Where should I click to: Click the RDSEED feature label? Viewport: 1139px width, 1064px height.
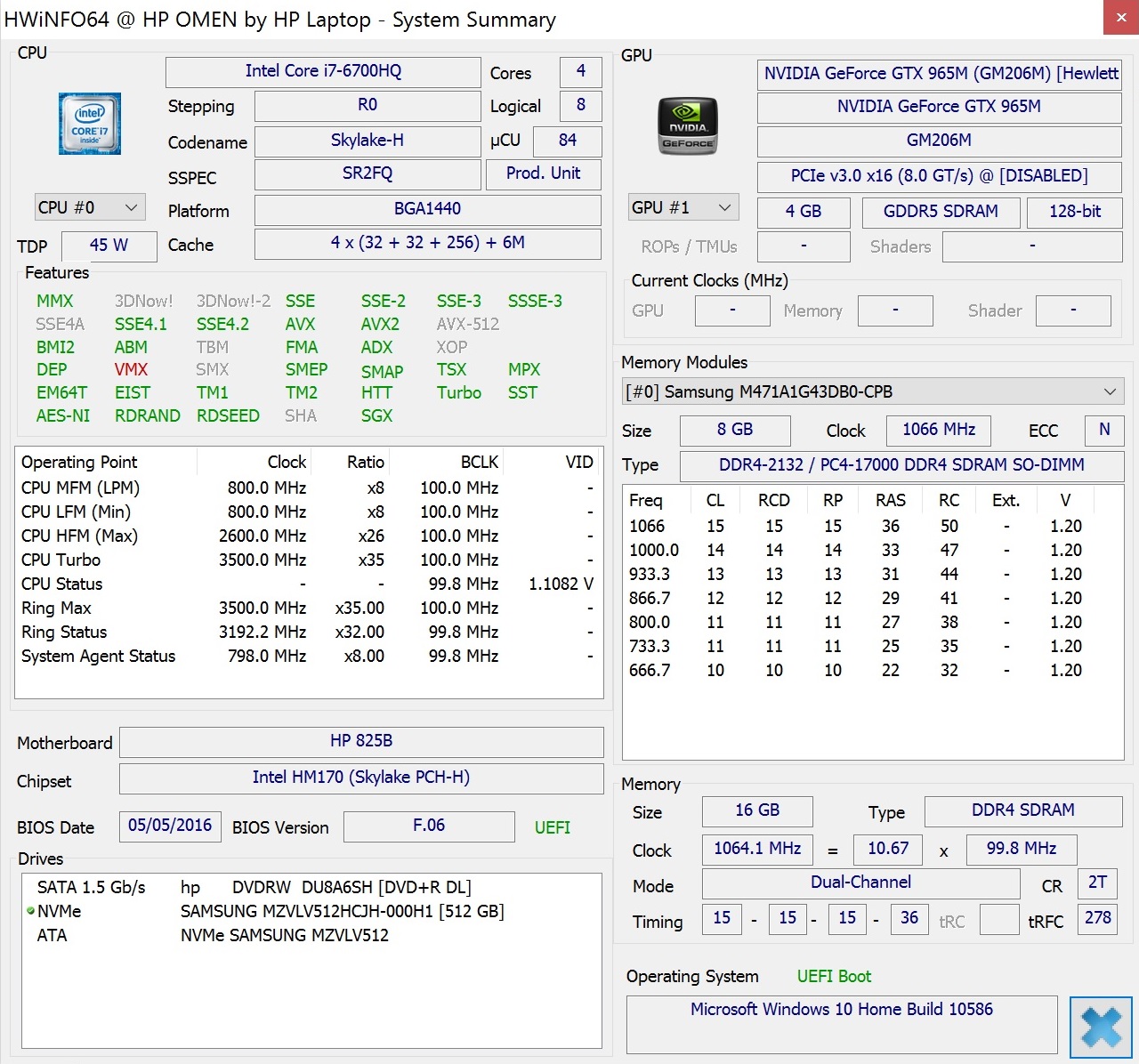228,415
